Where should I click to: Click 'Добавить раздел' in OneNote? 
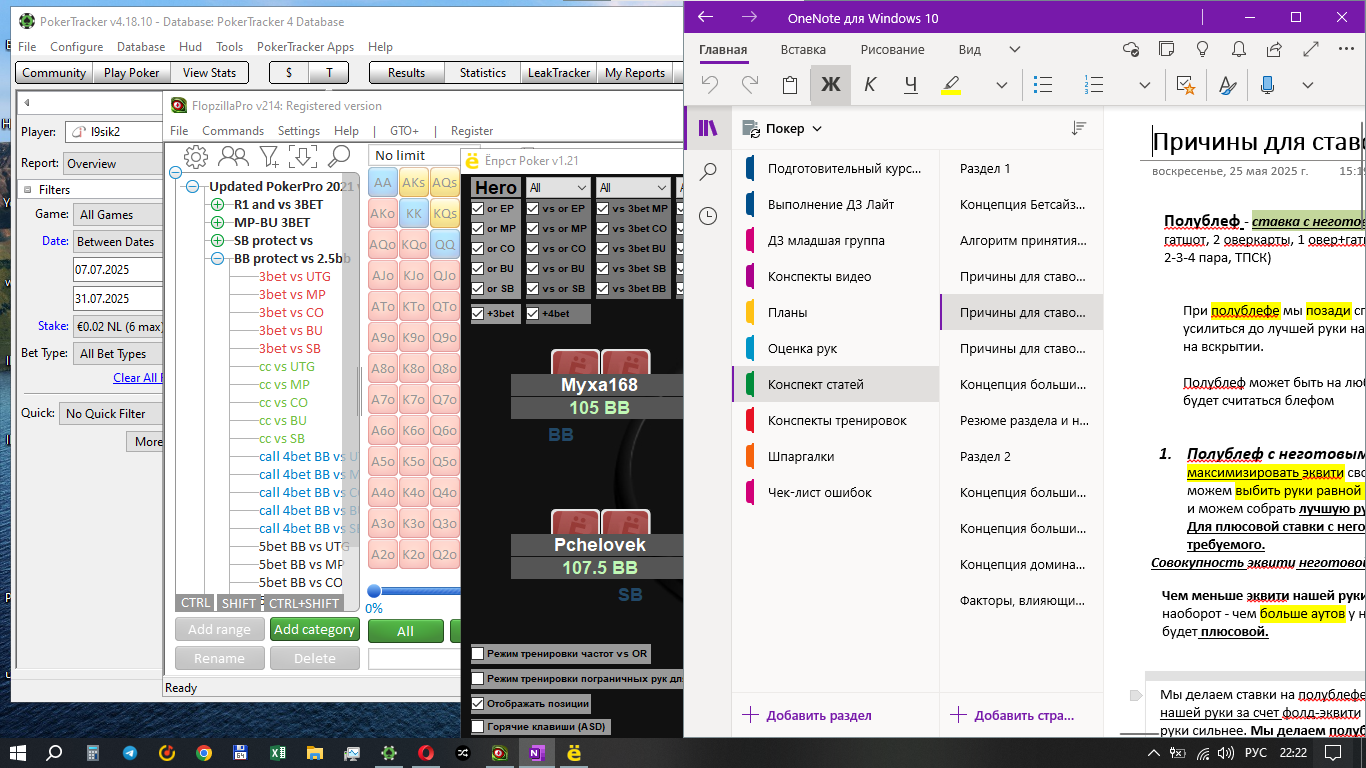[807, 715]
